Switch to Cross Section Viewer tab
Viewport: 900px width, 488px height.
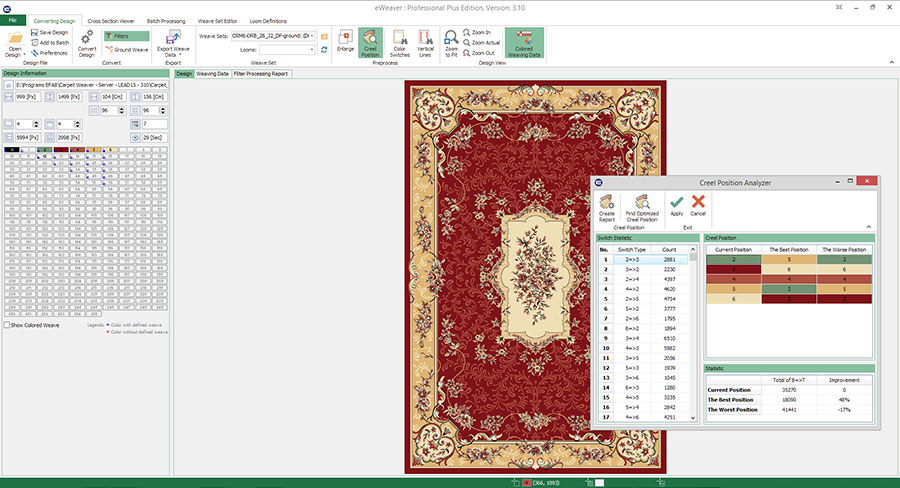[111, 21]
